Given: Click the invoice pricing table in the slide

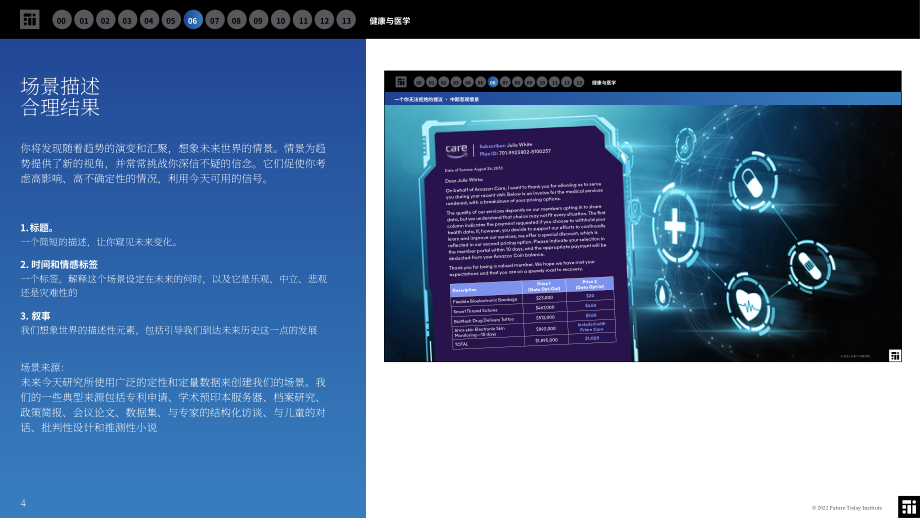Looking at the screenshot, I should pyautogui.click(x=533, y=313).
